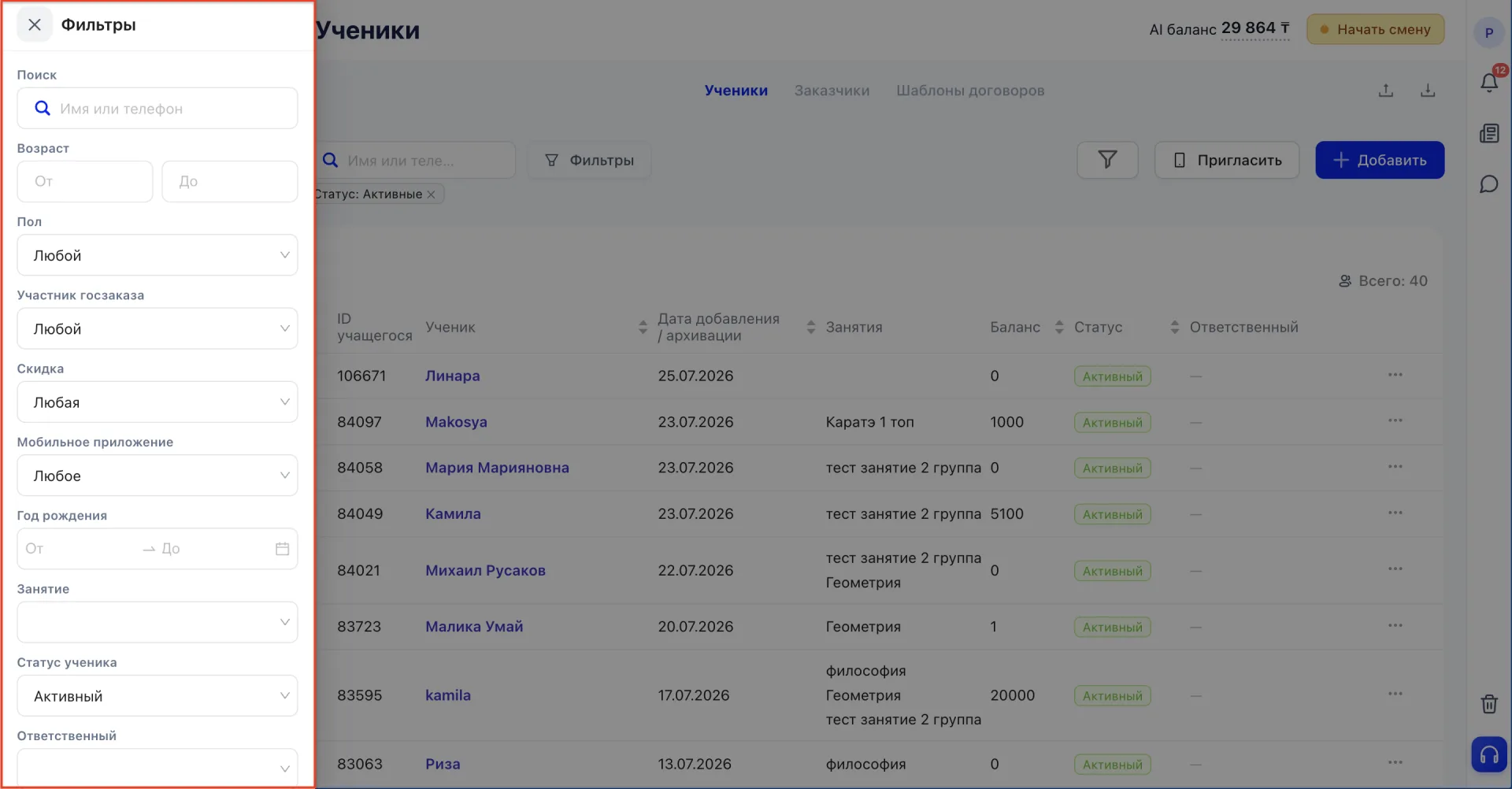1512x789 pixels.
Task: Open the headset support button
Action: tap(1489, 755)
